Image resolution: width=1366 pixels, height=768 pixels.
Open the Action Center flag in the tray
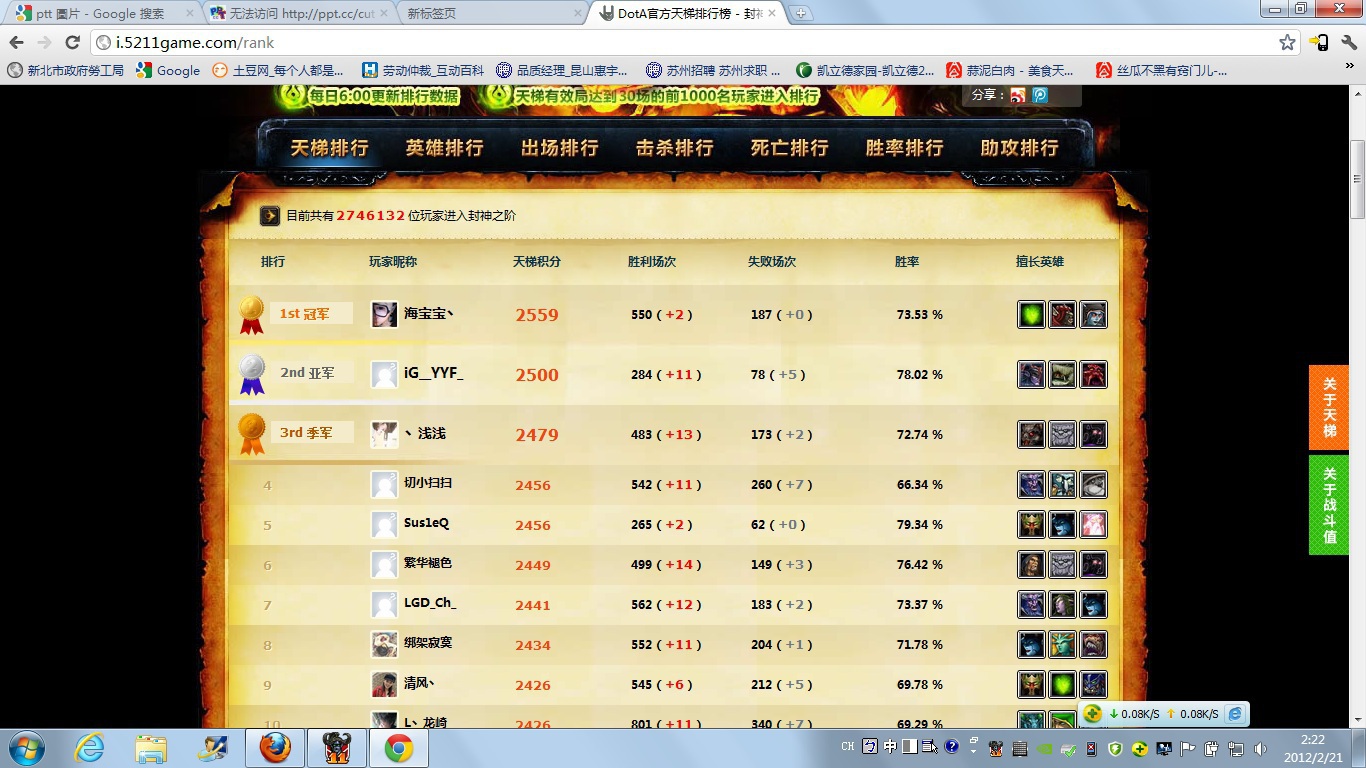1189,748
